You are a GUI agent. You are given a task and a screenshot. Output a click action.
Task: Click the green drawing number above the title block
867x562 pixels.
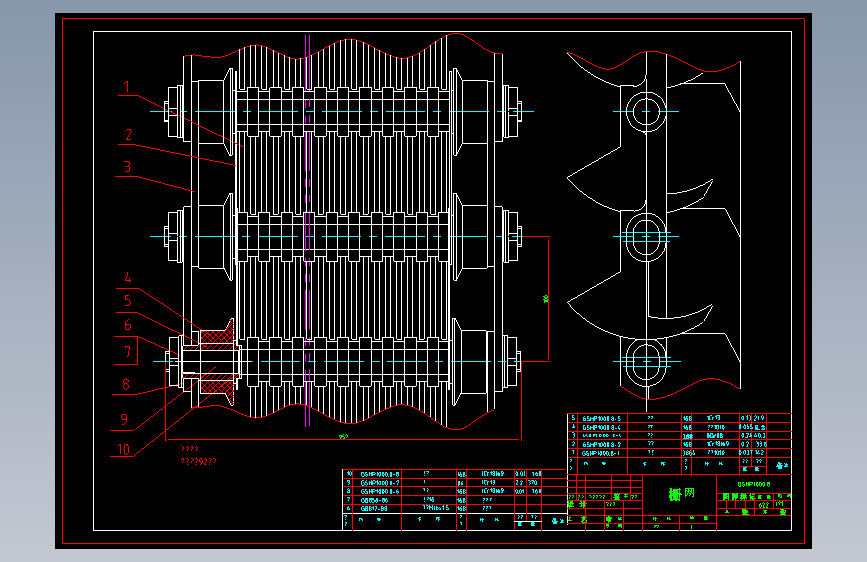754,484
